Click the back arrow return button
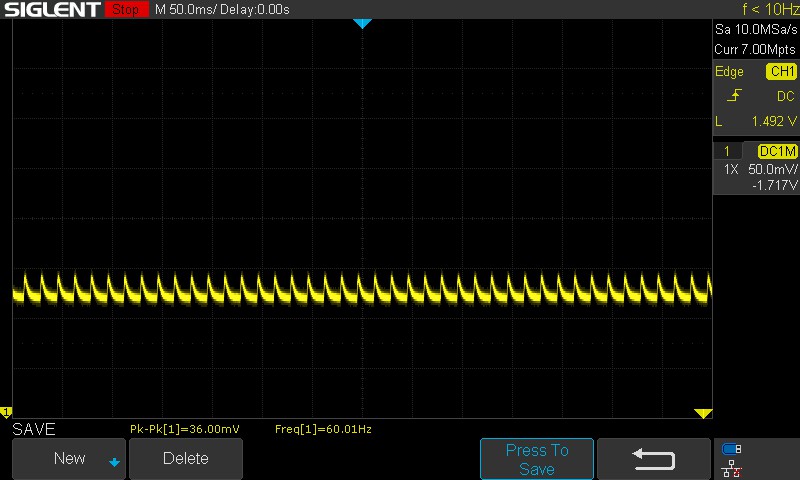This screenshot has height=480, width=800. tap(654, 459)
